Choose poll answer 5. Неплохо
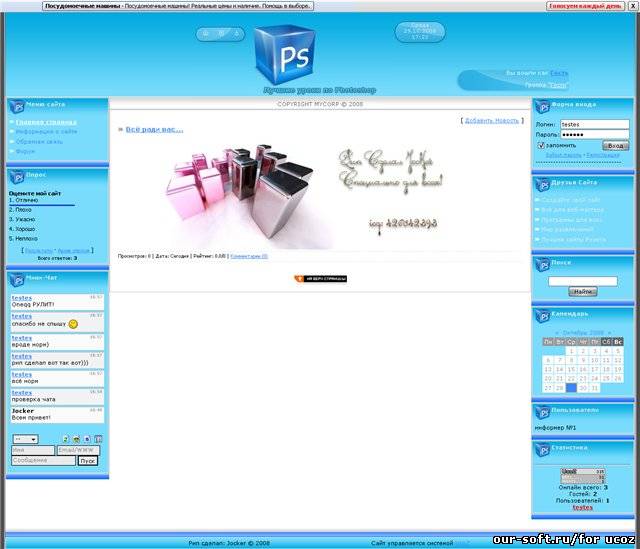Viewport: 640px width, 549px height. (23, 238)
